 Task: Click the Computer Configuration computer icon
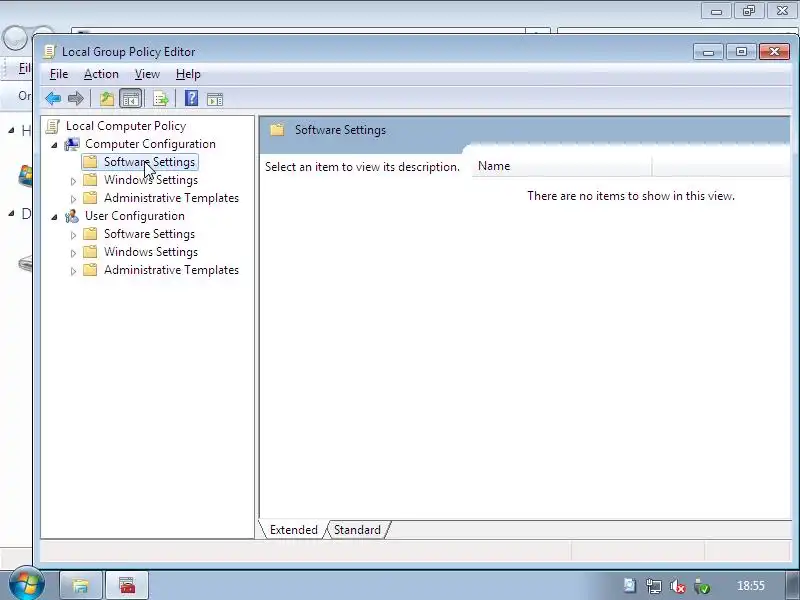click(72, 144)
